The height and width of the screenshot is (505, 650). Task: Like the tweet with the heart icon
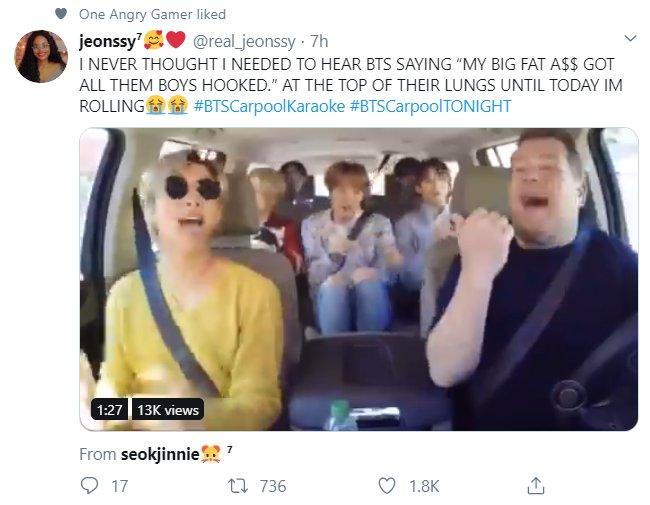click(x=387, y=486)
